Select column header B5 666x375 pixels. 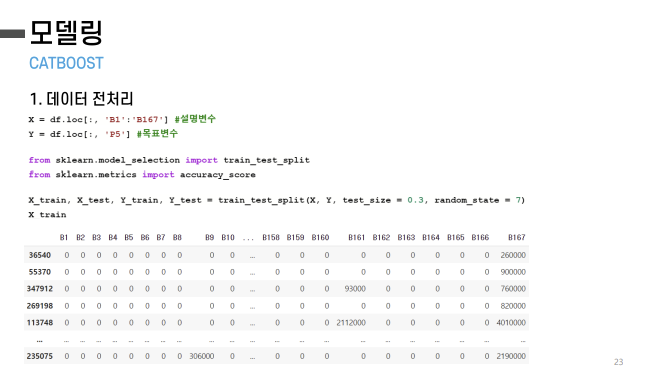(129, 237)
